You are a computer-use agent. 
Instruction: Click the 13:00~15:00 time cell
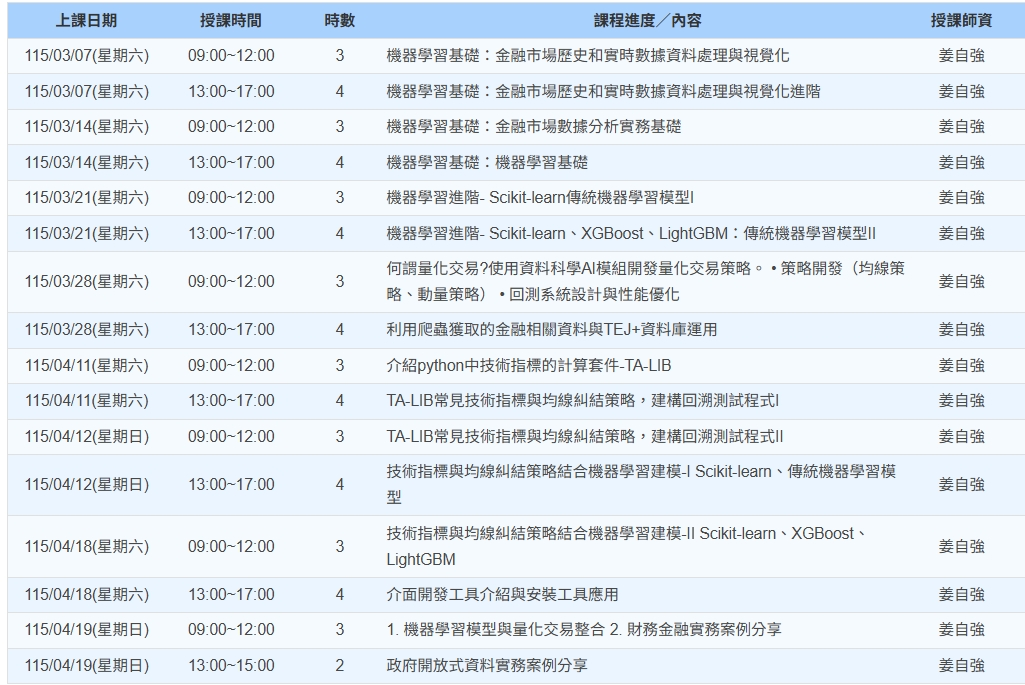[x=231, y=666]
